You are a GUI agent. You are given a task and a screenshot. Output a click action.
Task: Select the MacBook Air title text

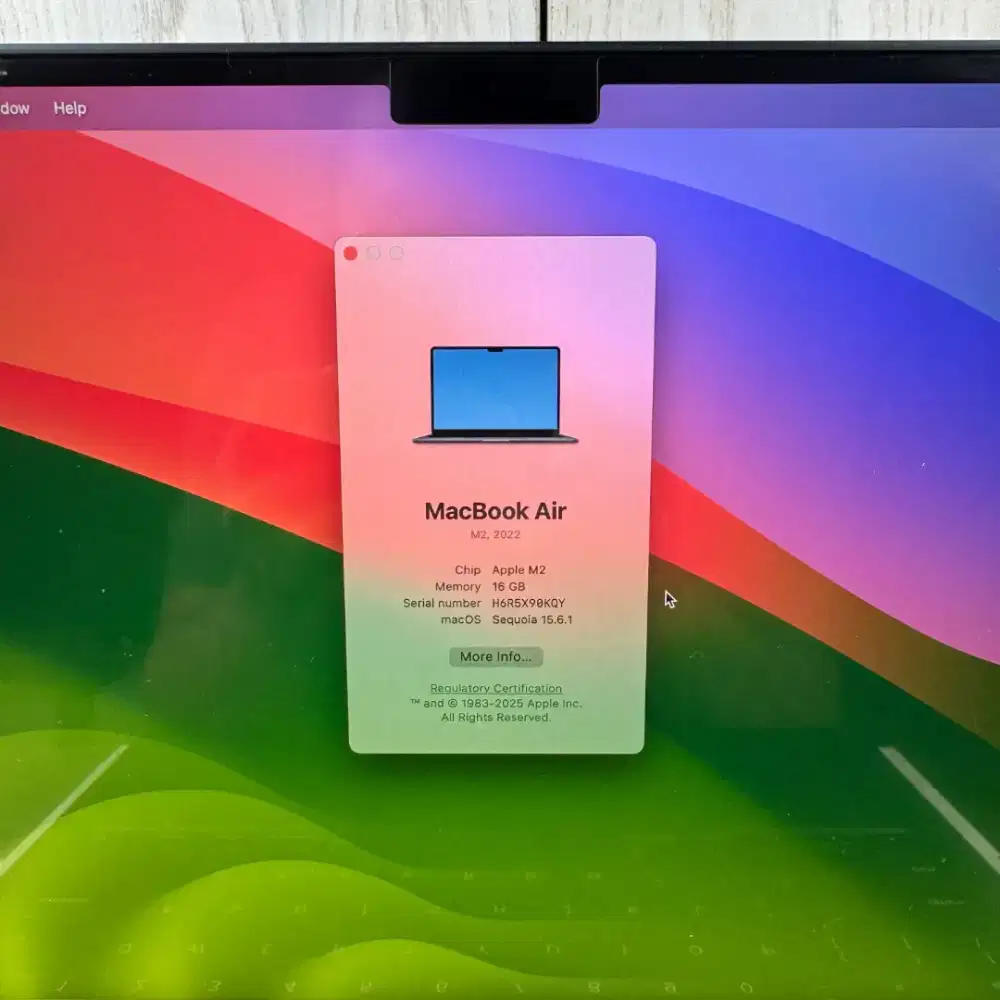click(x=496, y=511)
